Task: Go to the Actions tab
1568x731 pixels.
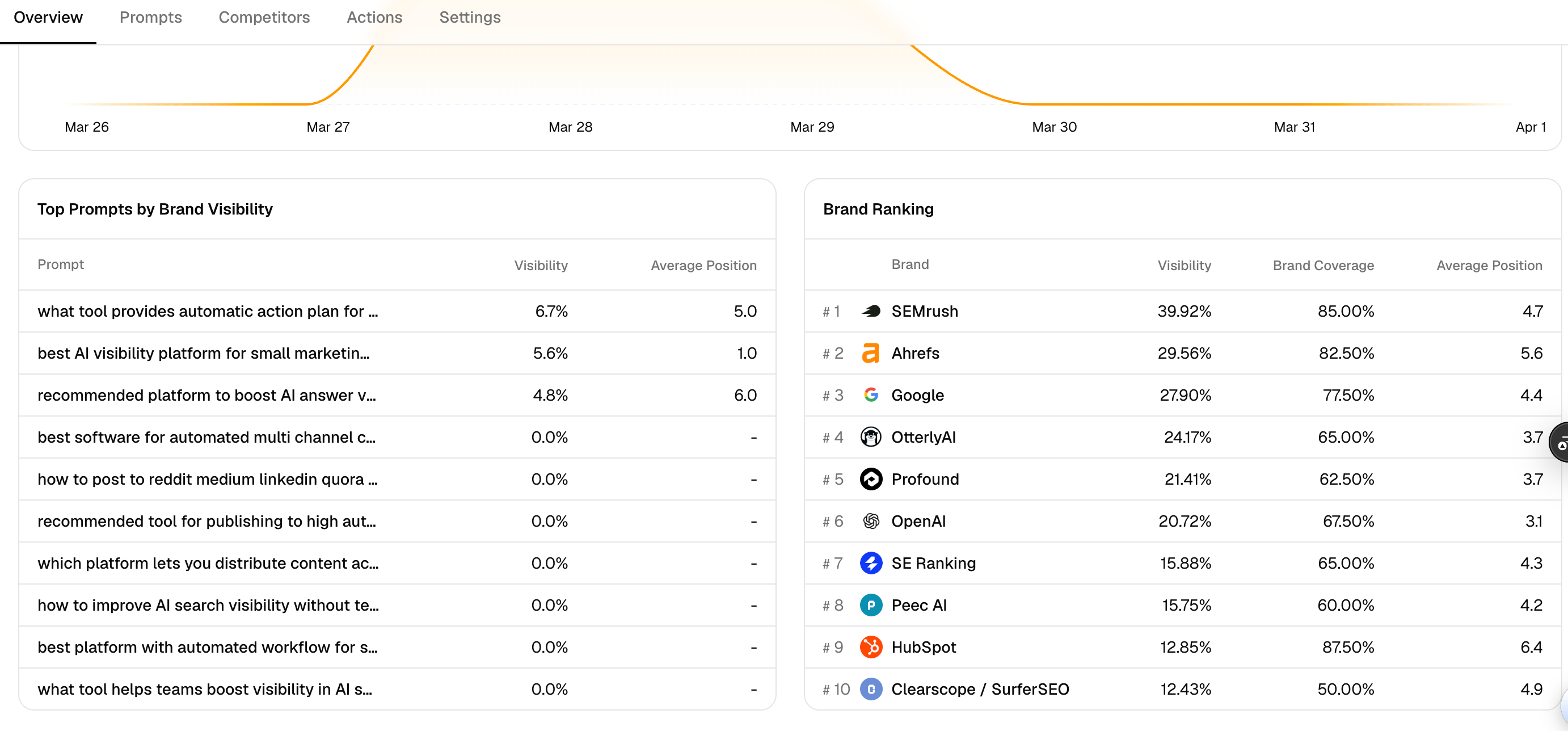Action: (x=374, y=18)
